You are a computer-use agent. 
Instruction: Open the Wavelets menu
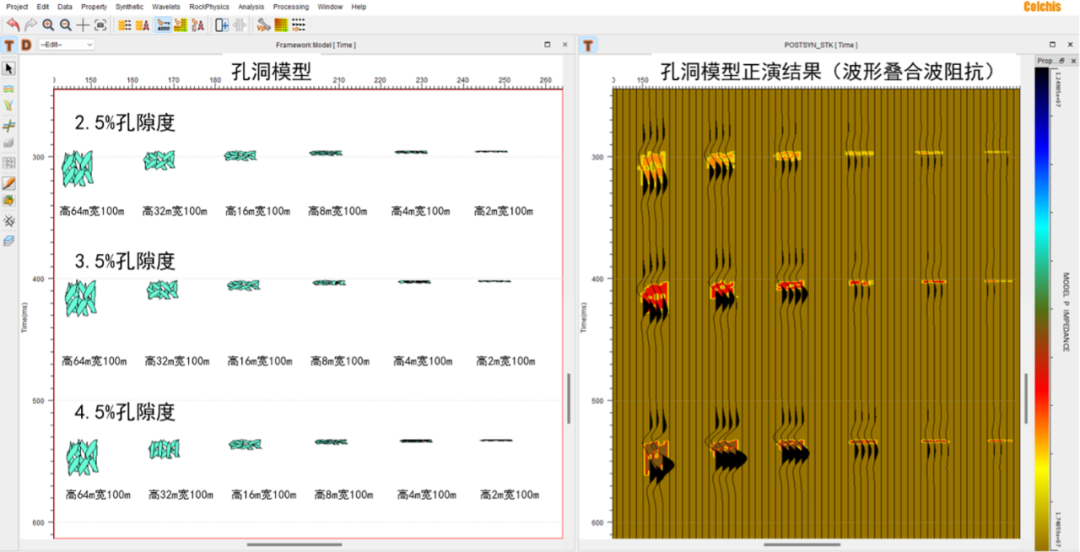166,6
